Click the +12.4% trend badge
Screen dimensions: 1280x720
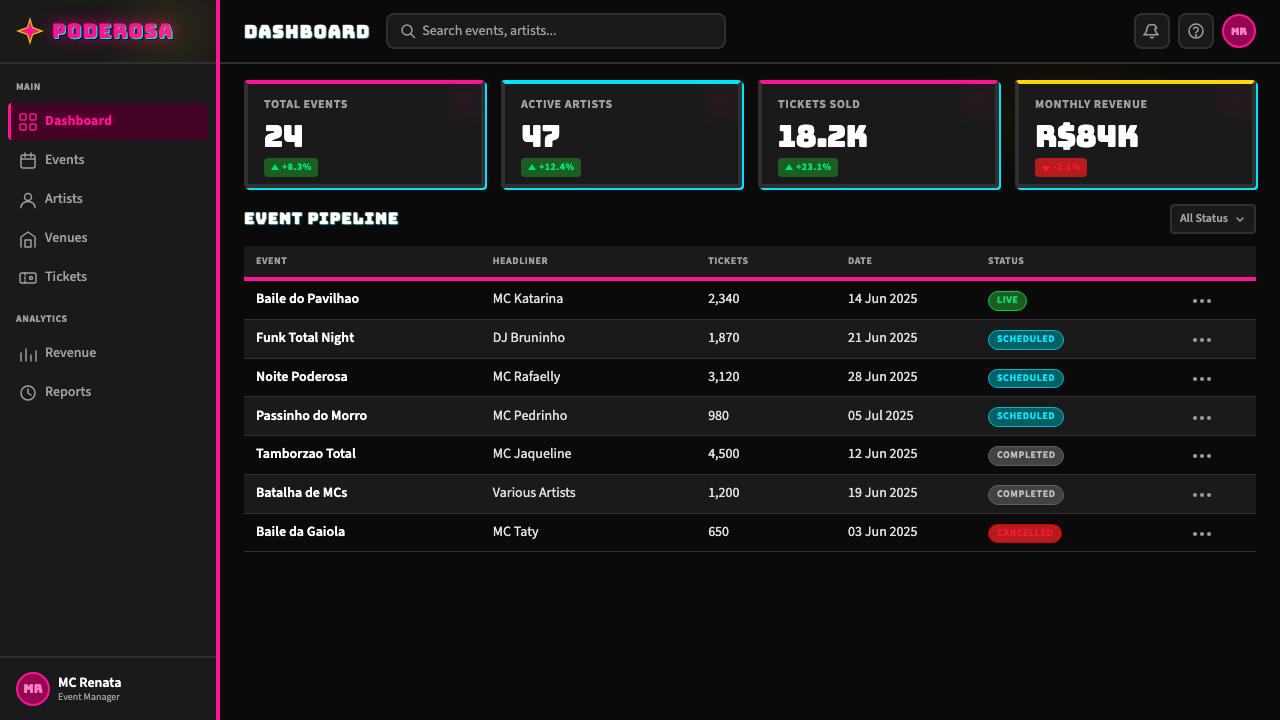(551, 167)
